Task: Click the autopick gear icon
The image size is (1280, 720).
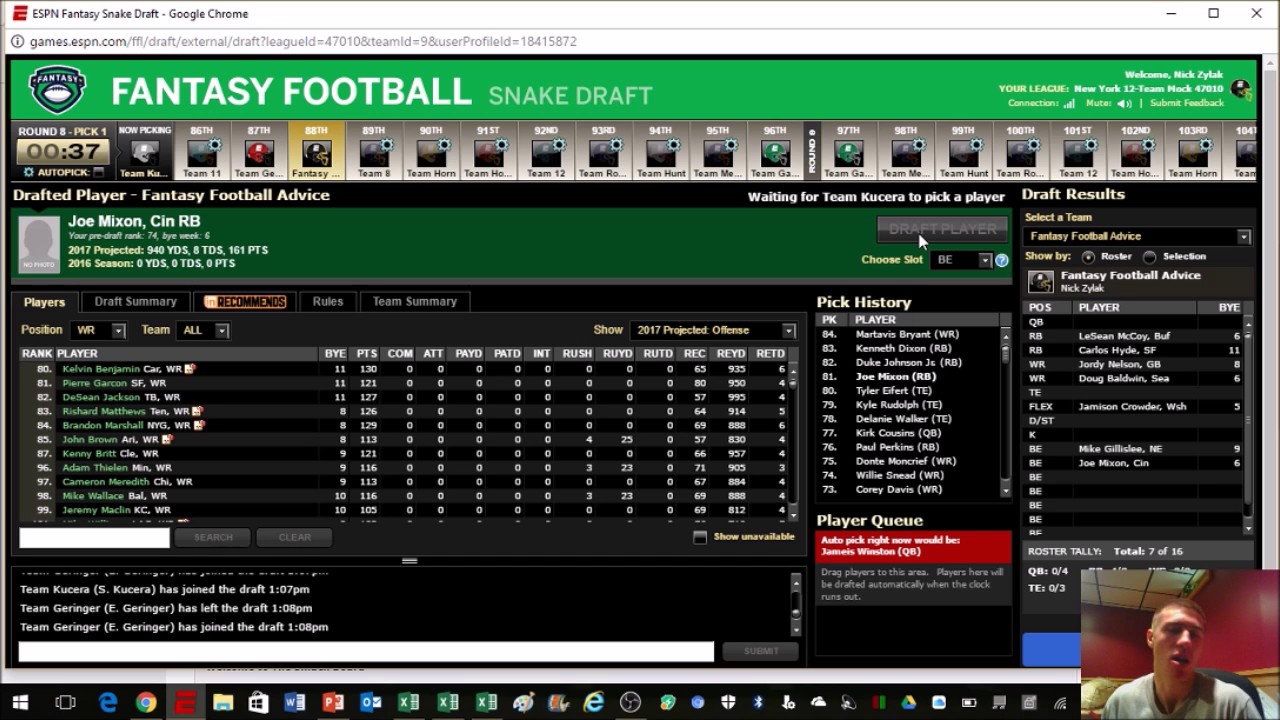Action: point(28,172)
